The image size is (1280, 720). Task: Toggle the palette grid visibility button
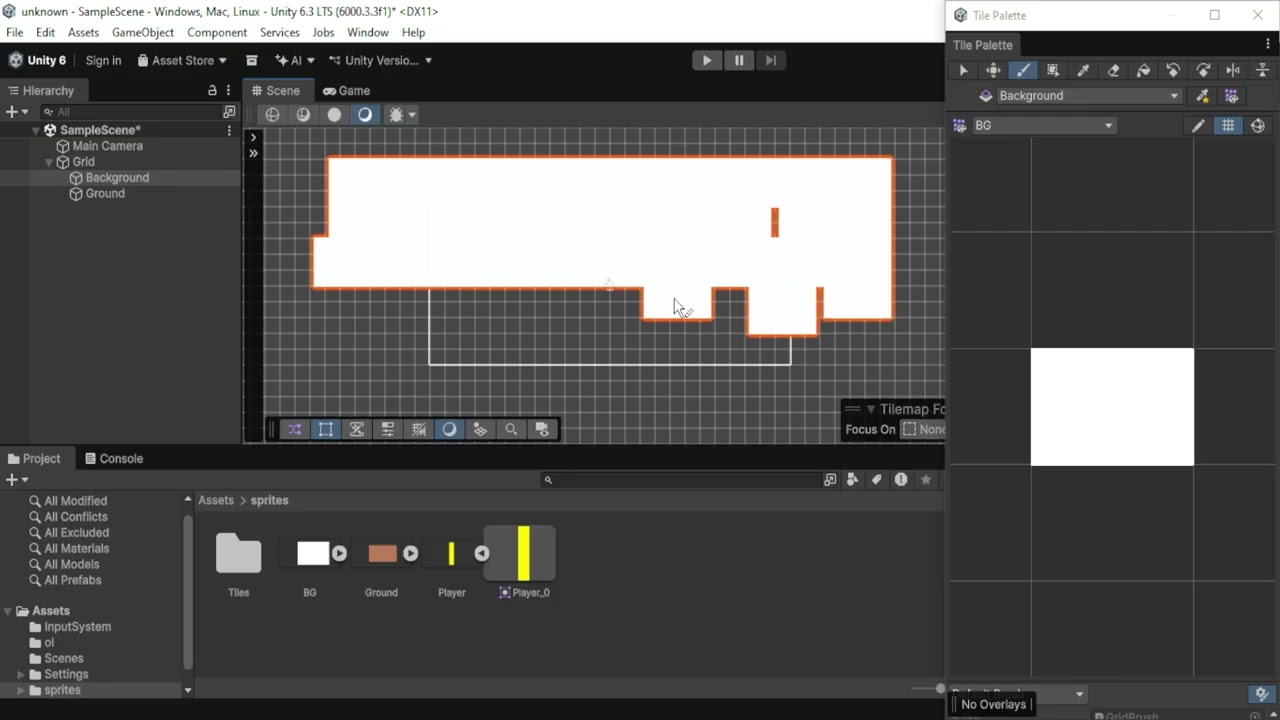pyautogui.click(x=1228, y=126)
